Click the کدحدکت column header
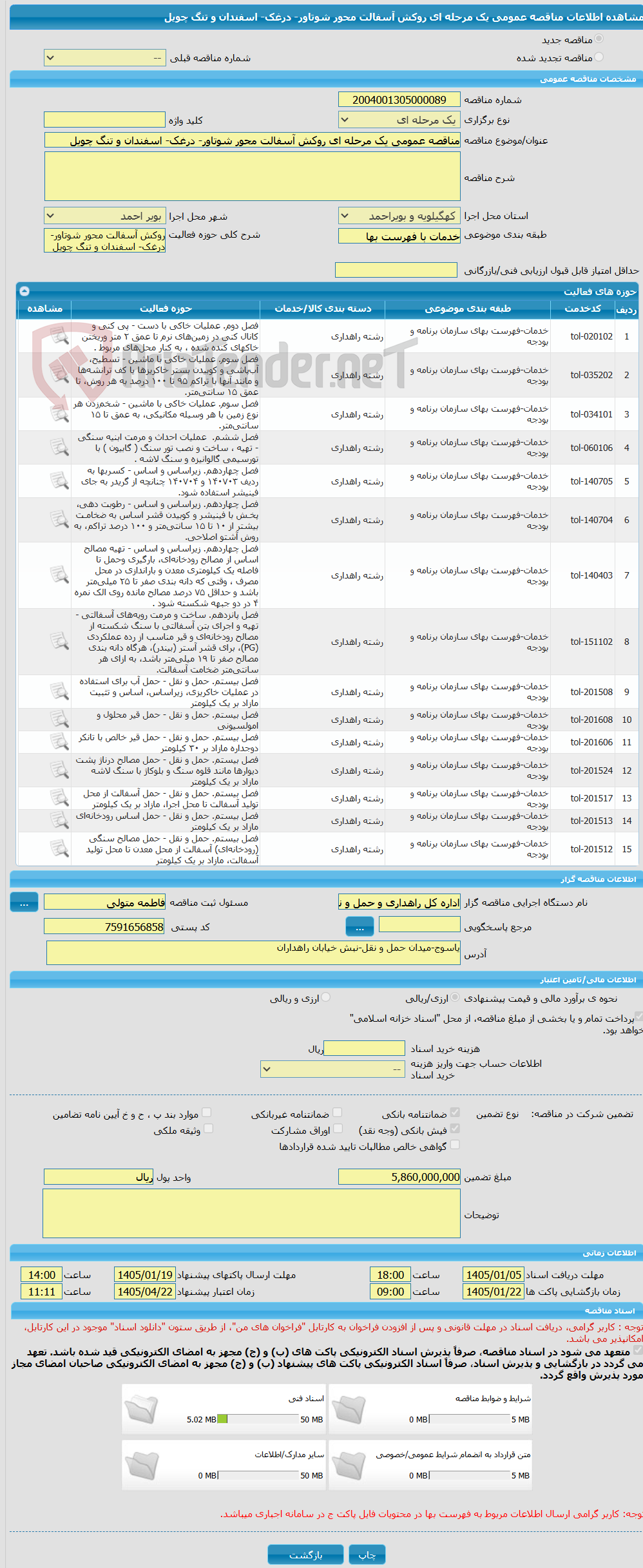The width and height of the screenshot is (643, 1568). tap(583, 309)
